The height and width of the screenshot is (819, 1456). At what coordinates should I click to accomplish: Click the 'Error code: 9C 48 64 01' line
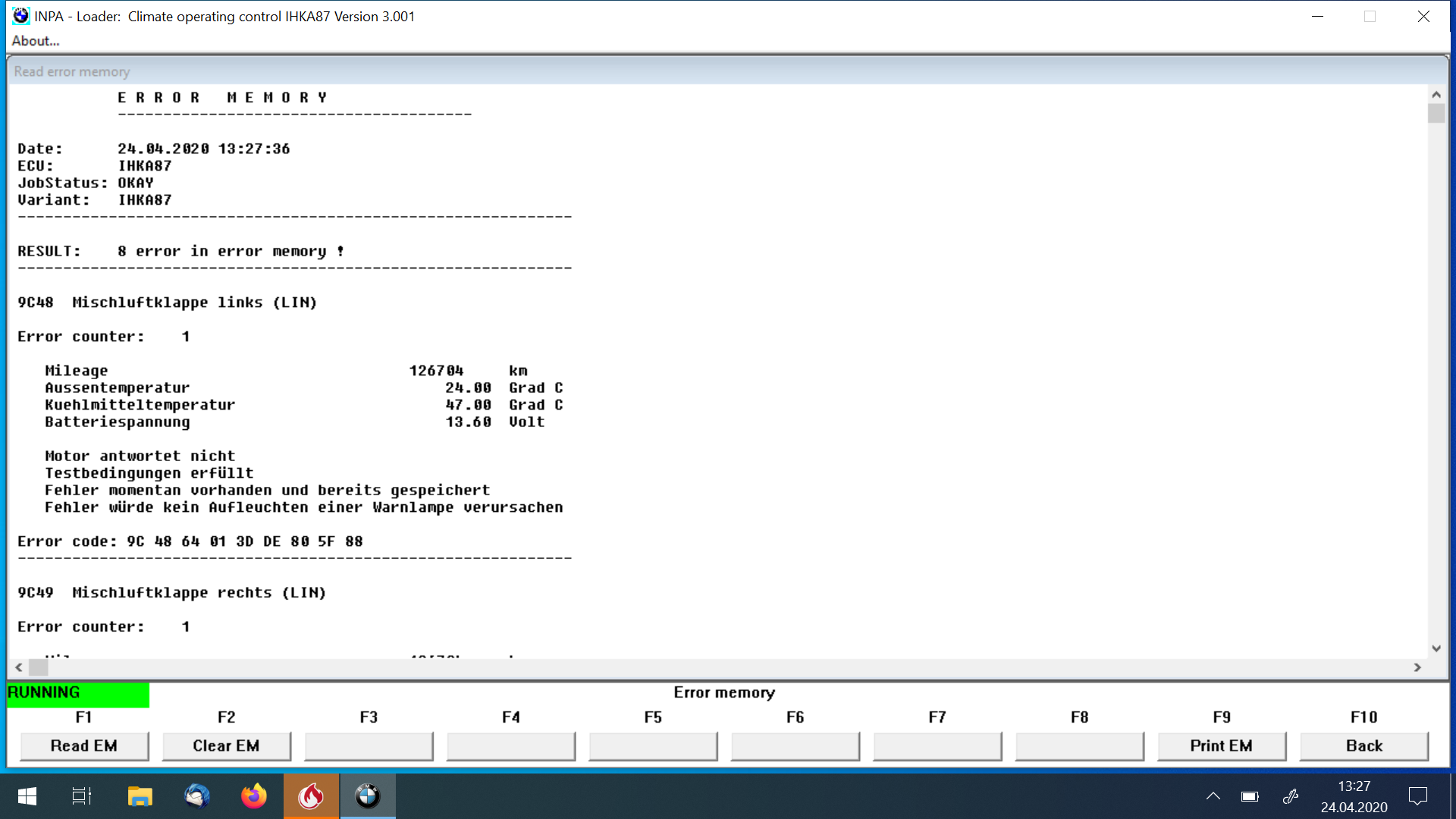click(x=190, y=541)
